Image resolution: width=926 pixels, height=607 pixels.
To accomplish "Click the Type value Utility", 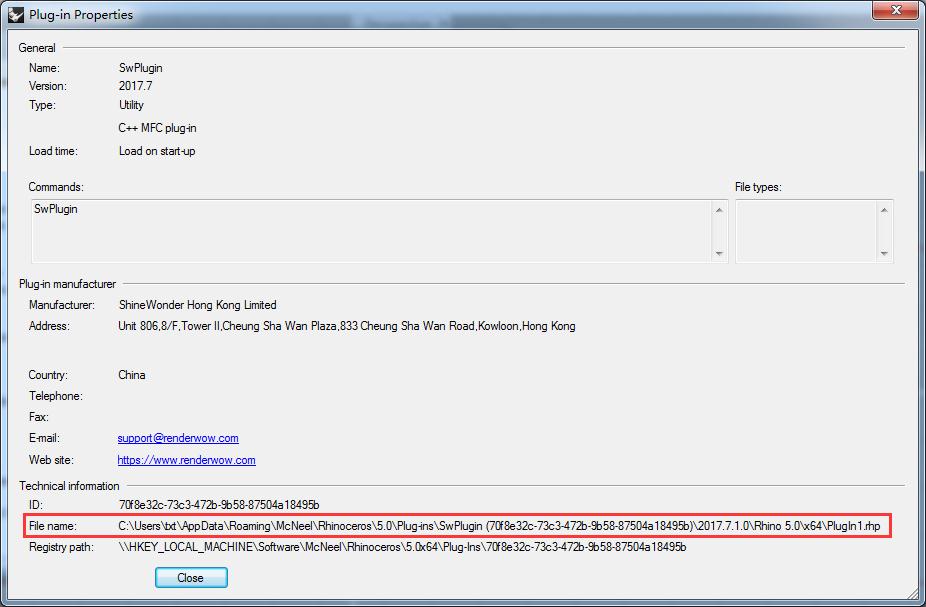I will point(131,105).
